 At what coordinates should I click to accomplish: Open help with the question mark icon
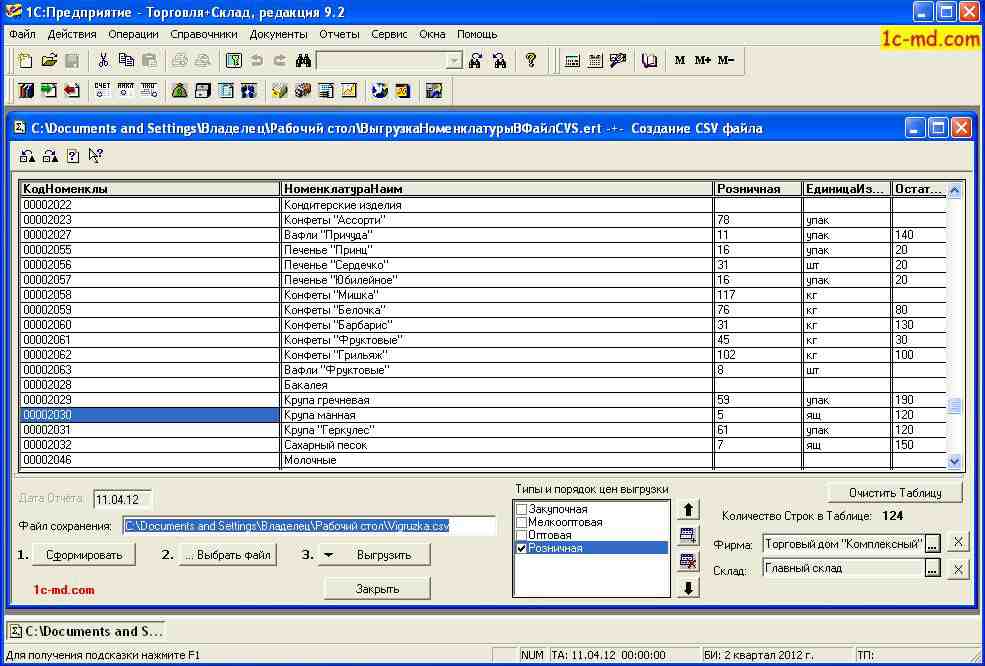(531, 61)
